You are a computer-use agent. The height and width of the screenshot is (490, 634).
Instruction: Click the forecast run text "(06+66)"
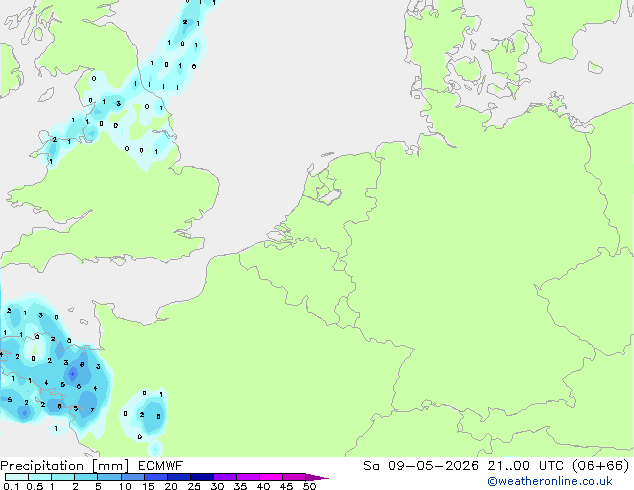(x=601, y=466)
